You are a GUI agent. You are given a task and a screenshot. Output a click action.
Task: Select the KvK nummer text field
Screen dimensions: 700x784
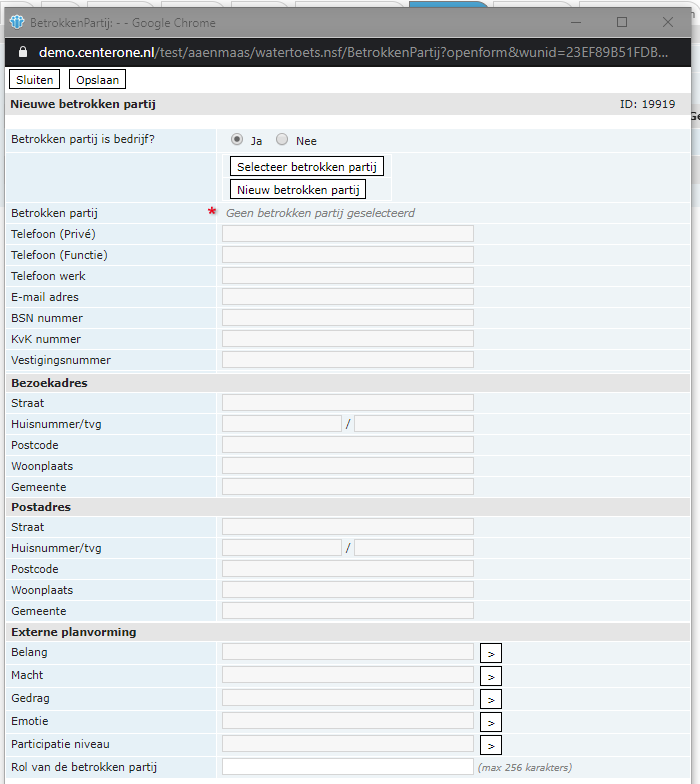click(347, 339)
